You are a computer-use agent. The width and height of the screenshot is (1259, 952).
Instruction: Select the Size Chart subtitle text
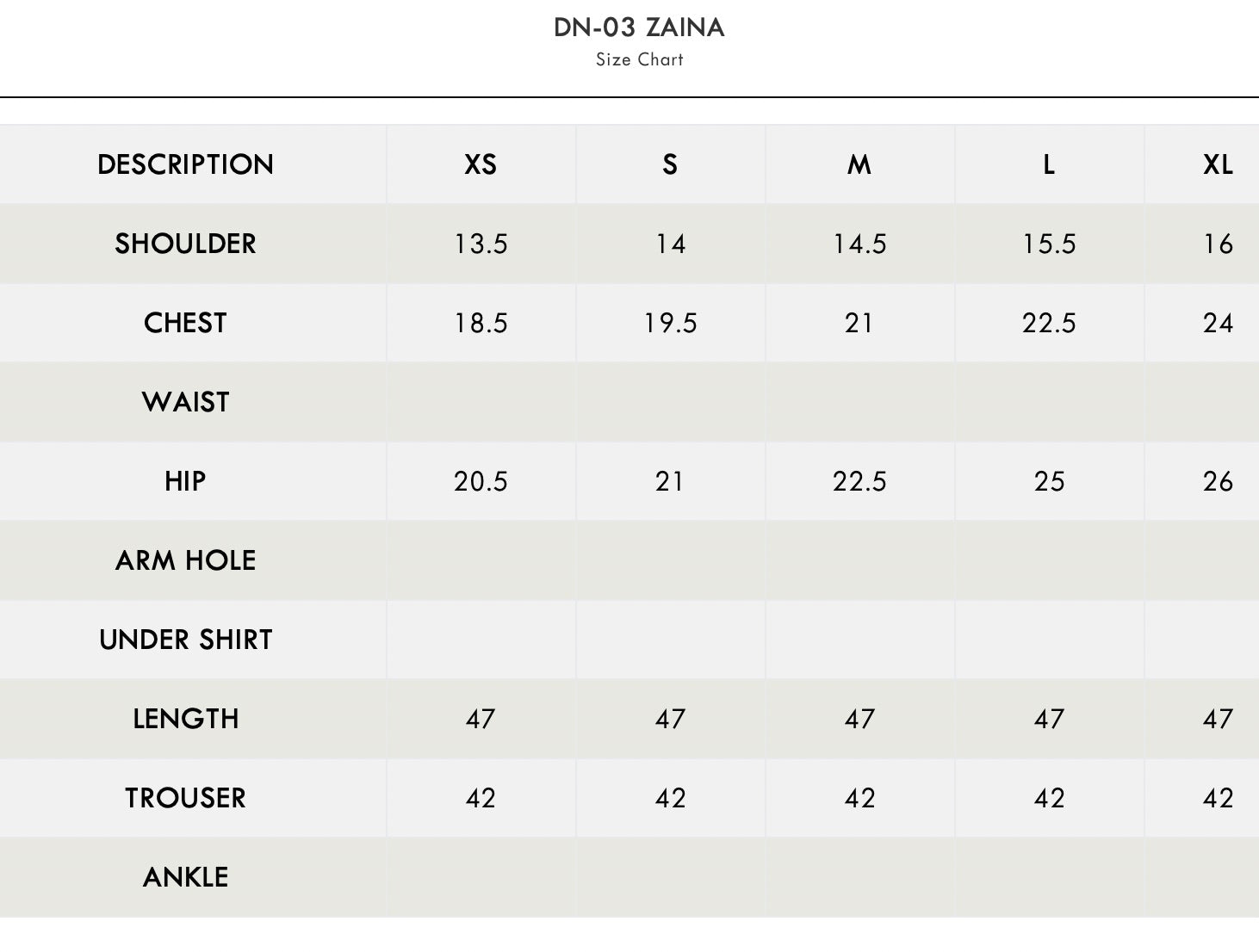(640, 59)
